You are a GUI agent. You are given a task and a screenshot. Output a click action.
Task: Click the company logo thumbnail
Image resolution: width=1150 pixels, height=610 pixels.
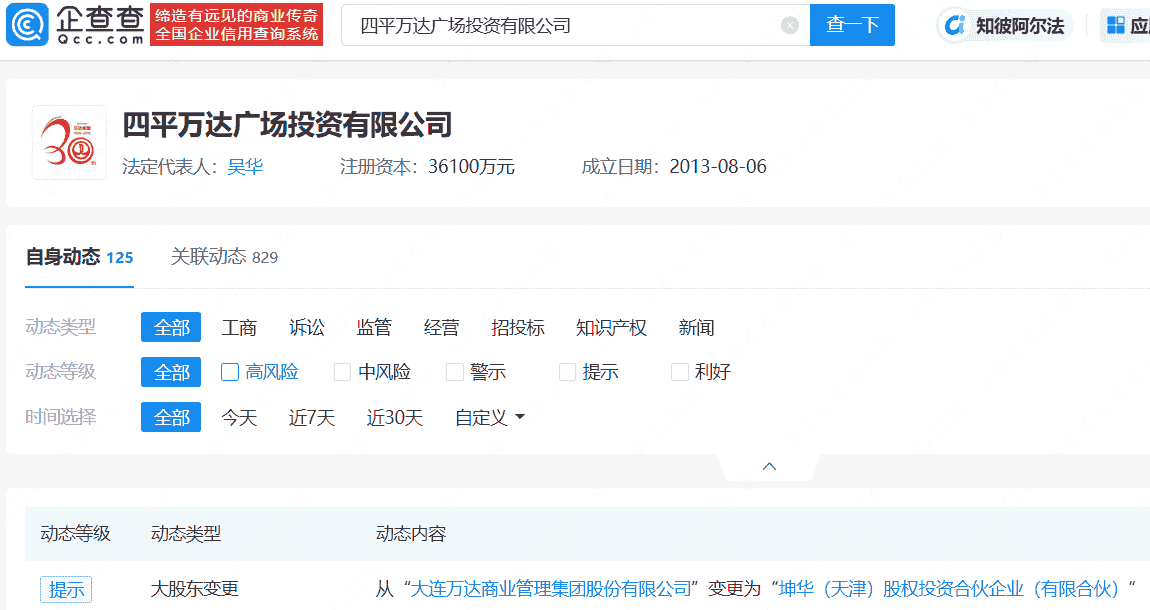pos(68,142)
